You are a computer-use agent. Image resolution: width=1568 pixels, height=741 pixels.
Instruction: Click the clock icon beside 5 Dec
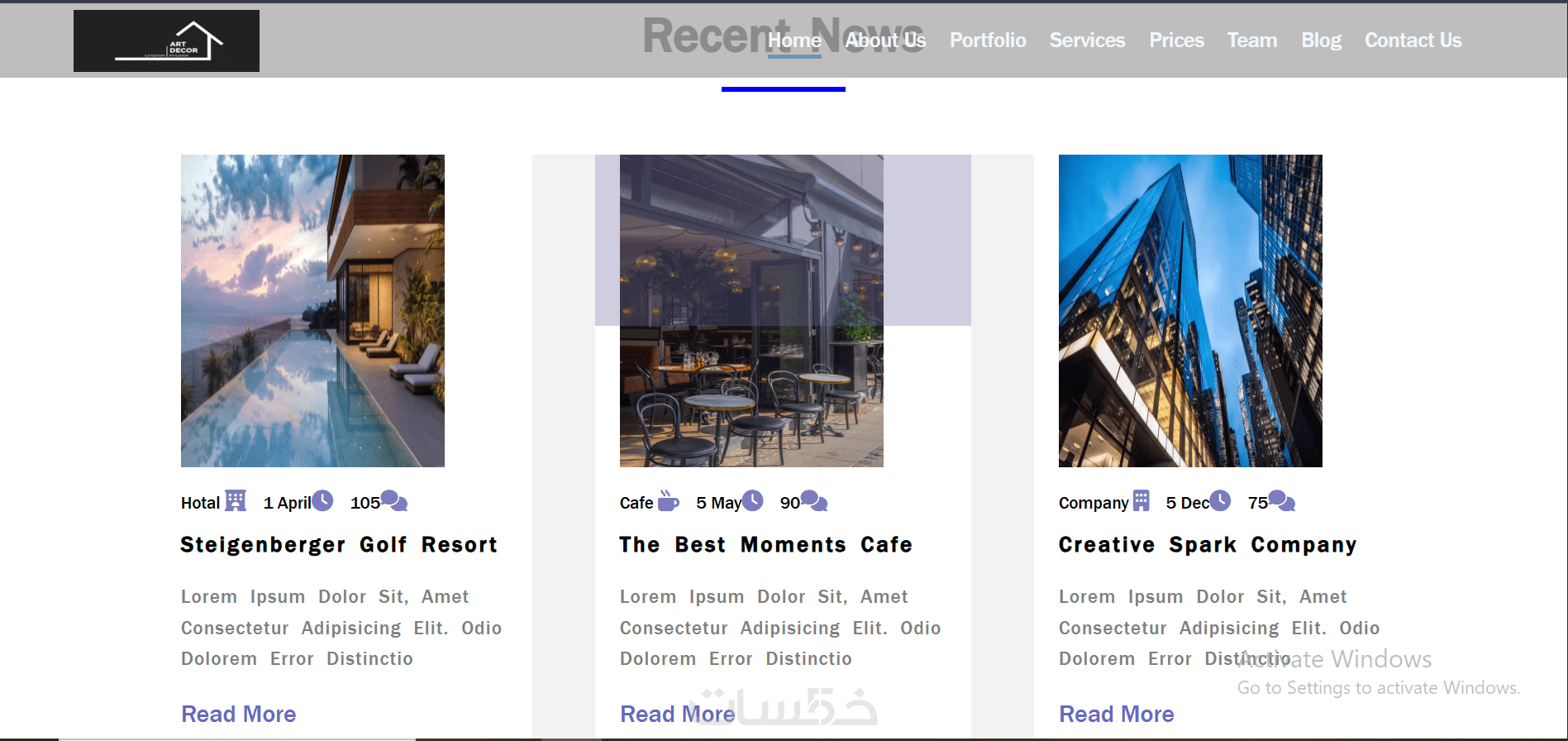click(1220, 500)
